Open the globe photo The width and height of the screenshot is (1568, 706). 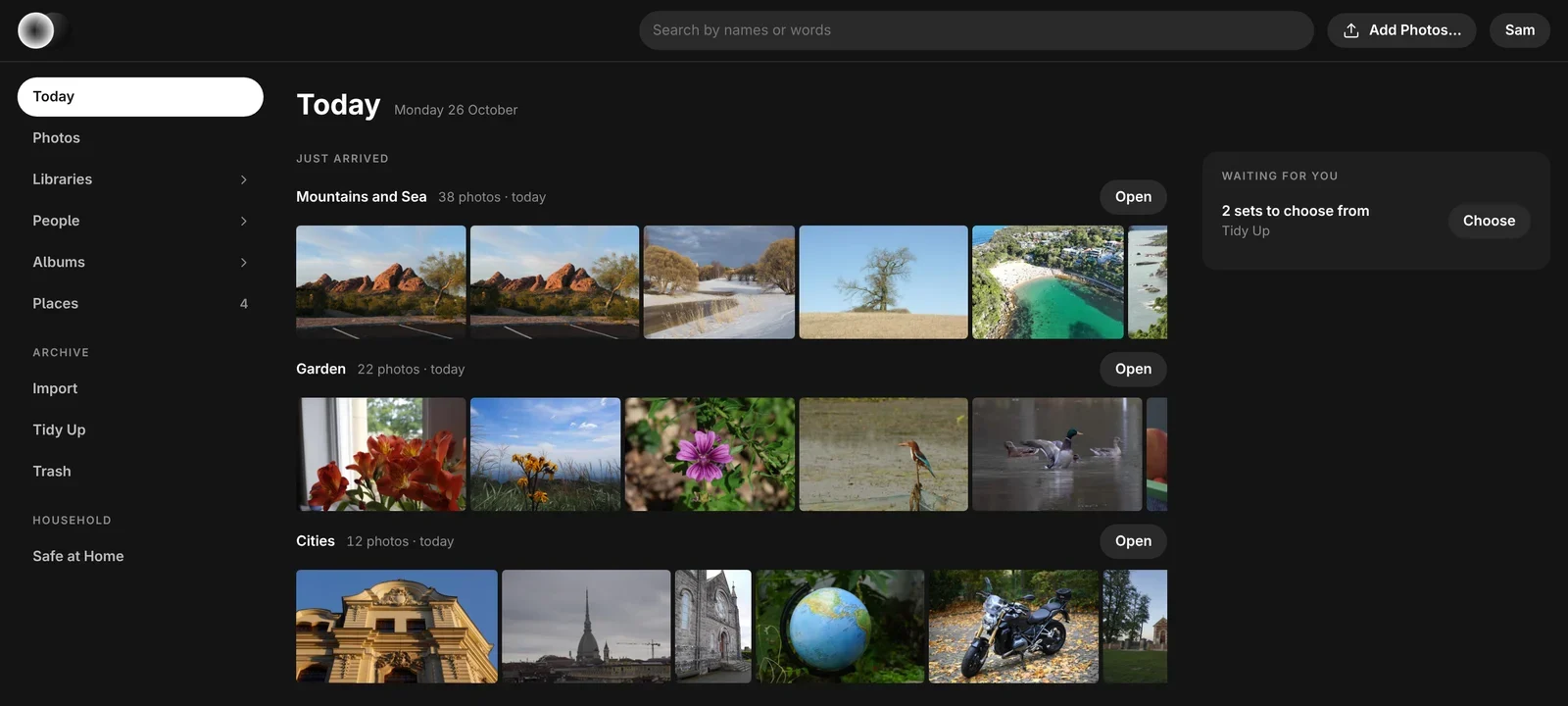pyautogui.click(x=840, y=627)
